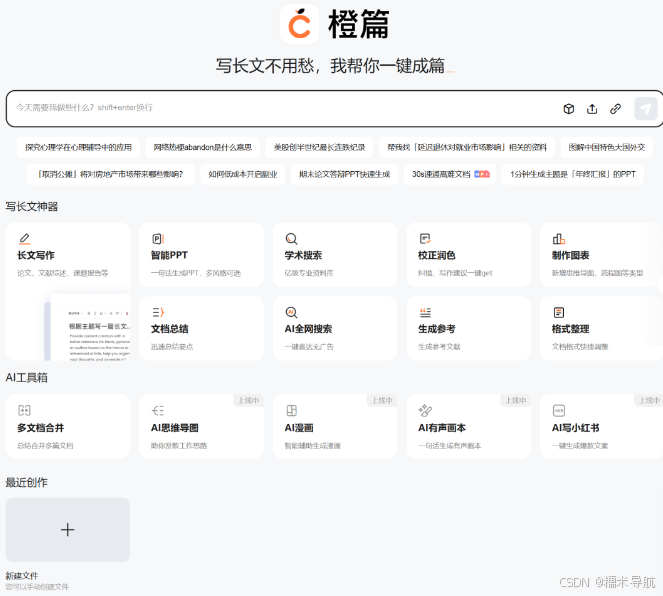Viewport: 663px width, 596px height.
Task: Click the 上线中 badge on AI有声画本
Action: (516, 400)
